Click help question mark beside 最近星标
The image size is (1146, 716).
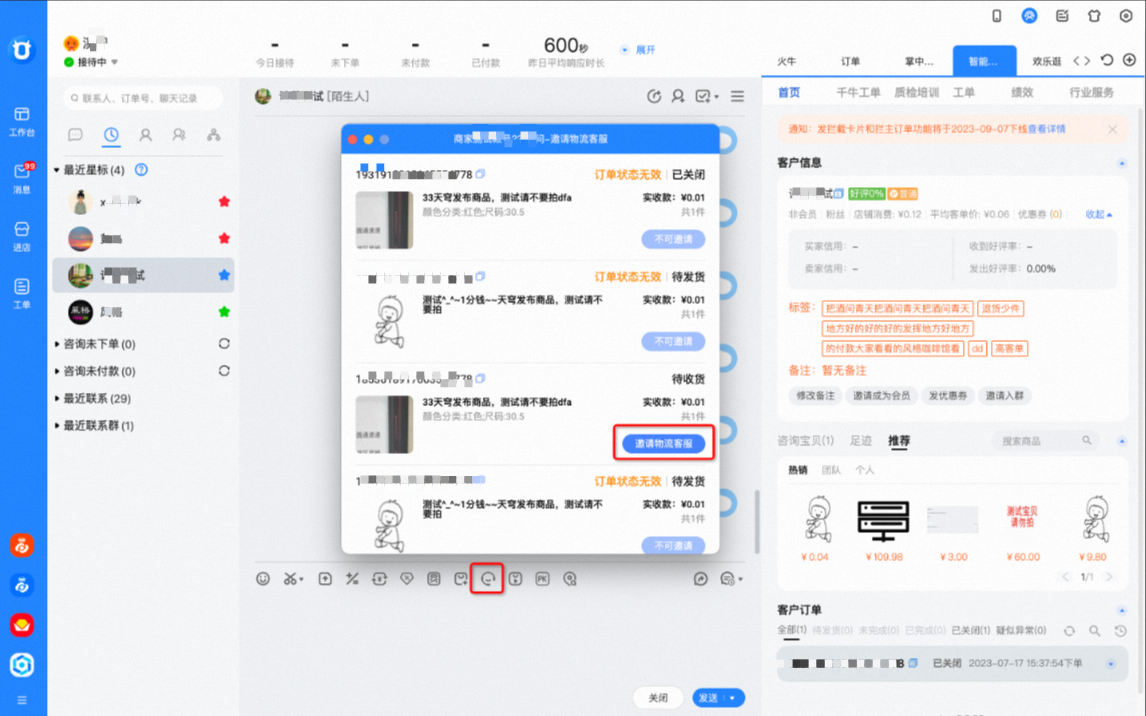coord(141,170)
